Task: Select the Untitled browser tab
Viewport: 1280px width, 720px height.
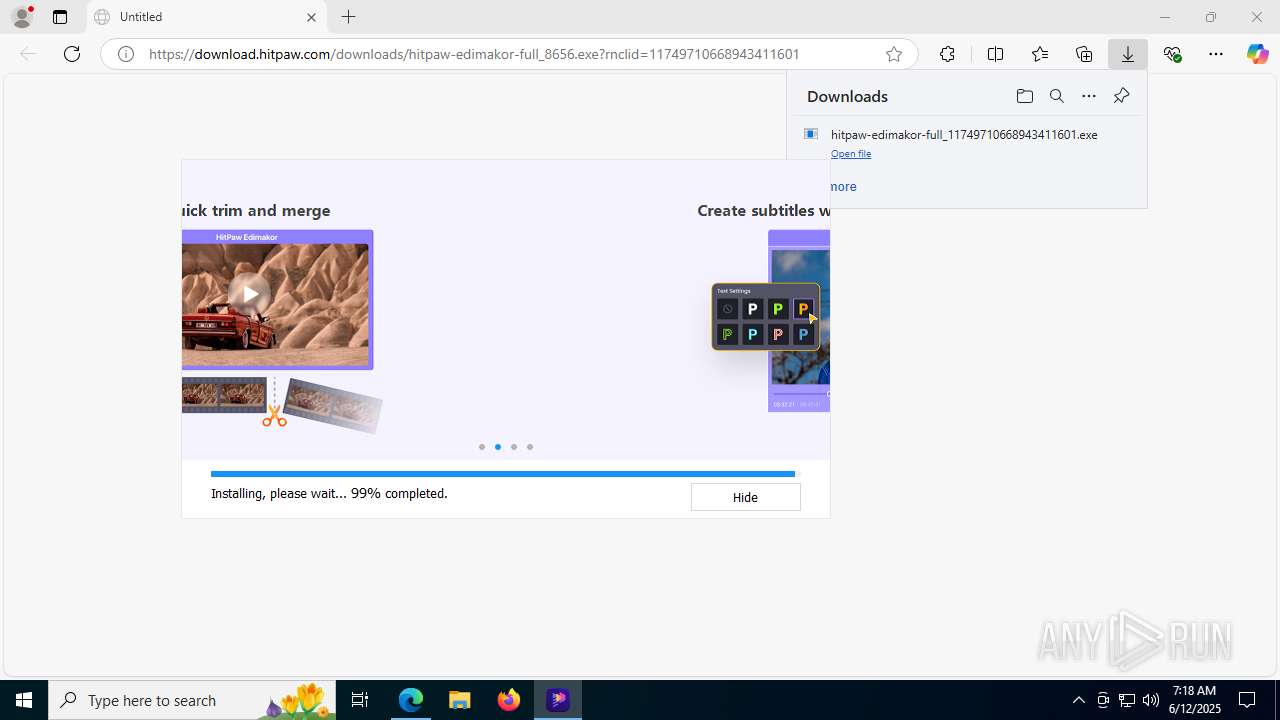Action: tap(207, 17)
